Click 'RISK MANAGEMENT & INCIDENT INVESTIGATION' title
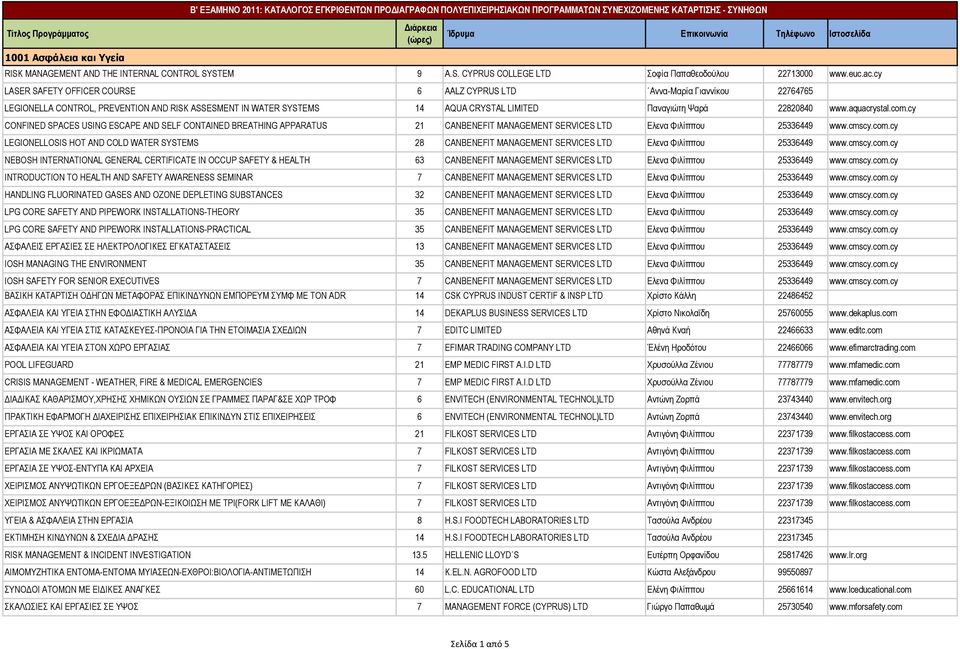This screenshot has width=960, height=649. 98,555
